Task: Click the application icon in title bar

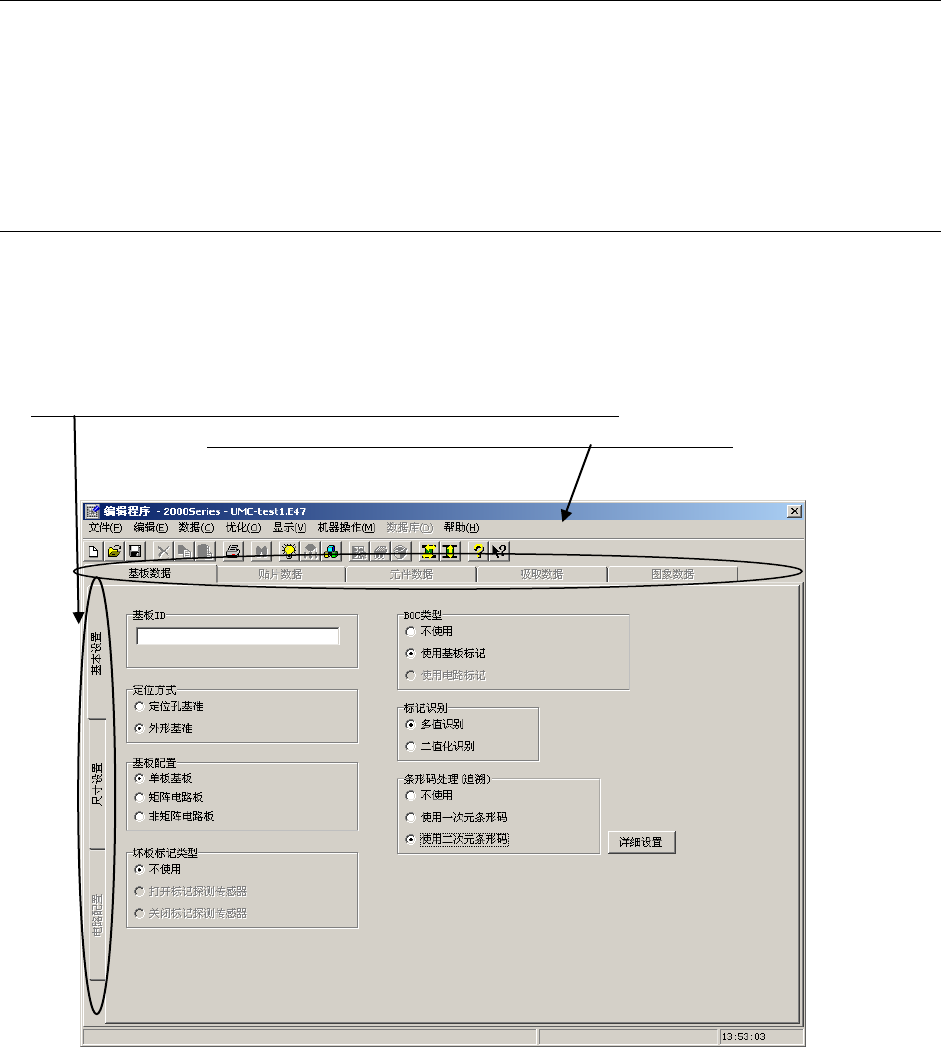Action: tap(93, 511)
